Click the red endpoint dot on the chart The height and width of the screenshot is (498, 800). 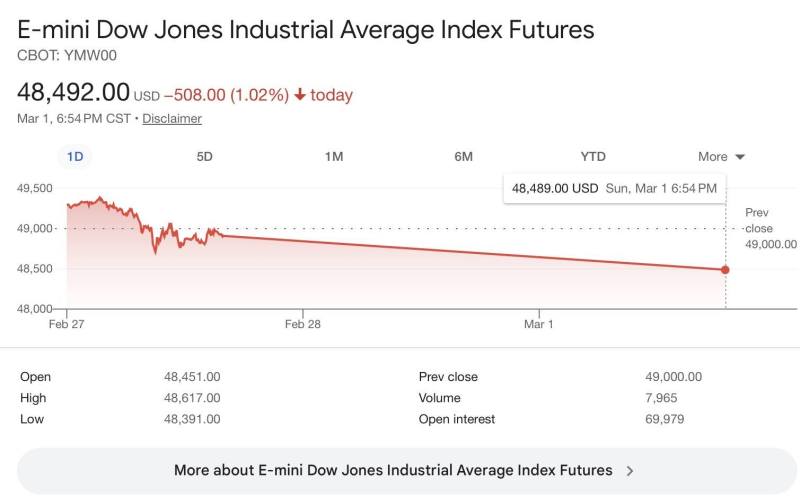tap(725, 269)
